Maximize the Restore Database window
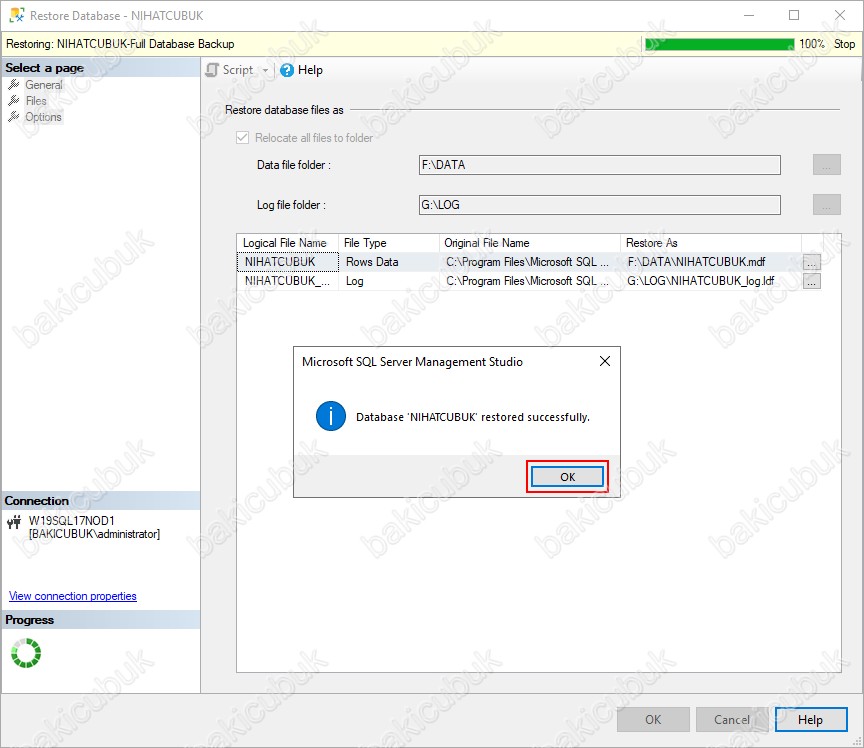 click(x=794, y=15)
